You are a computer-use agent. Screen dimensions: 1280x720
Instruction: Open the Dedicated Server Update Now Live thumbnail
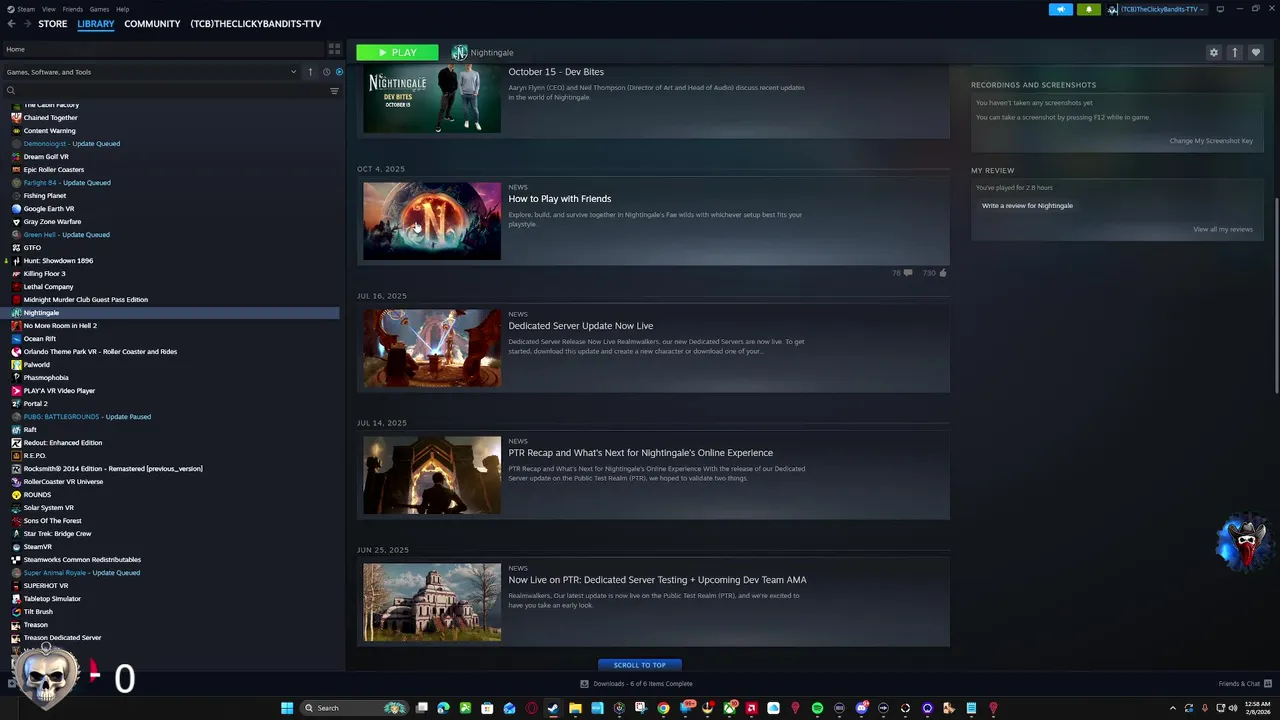click(432, 348)
